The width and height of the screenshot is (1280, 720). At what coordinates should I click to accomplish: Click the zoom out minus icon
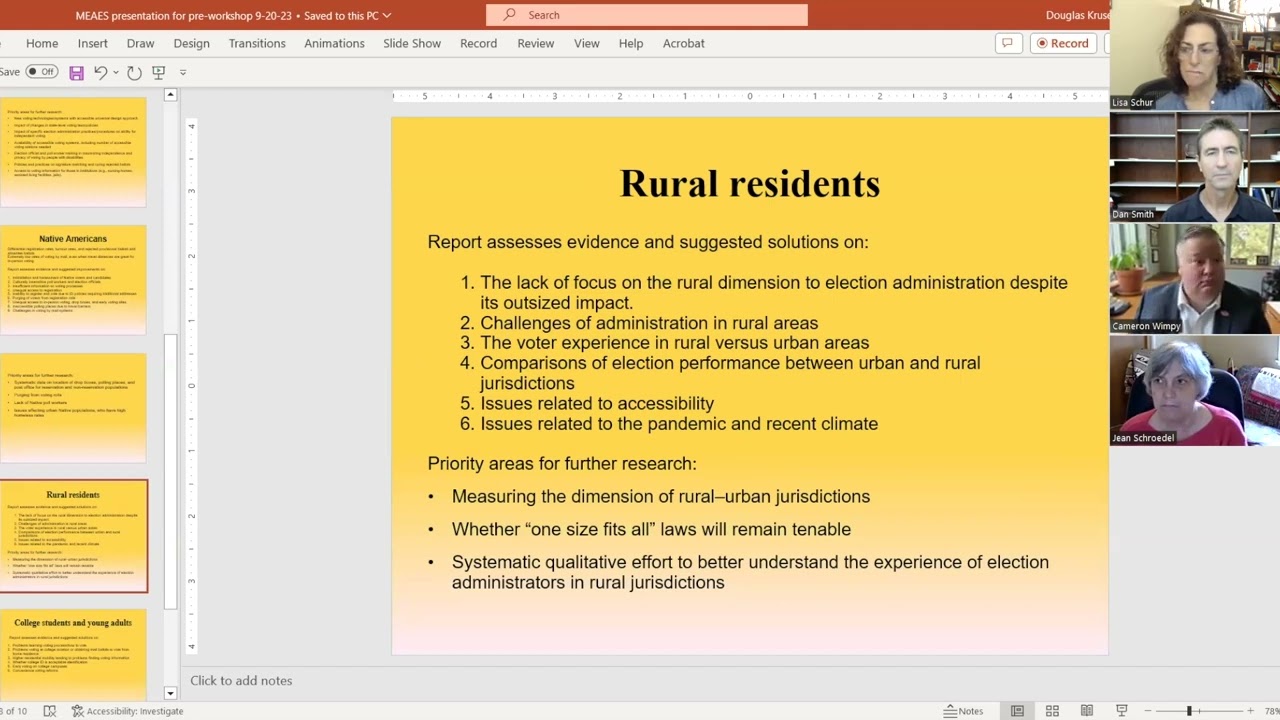tap(1148, 711)
